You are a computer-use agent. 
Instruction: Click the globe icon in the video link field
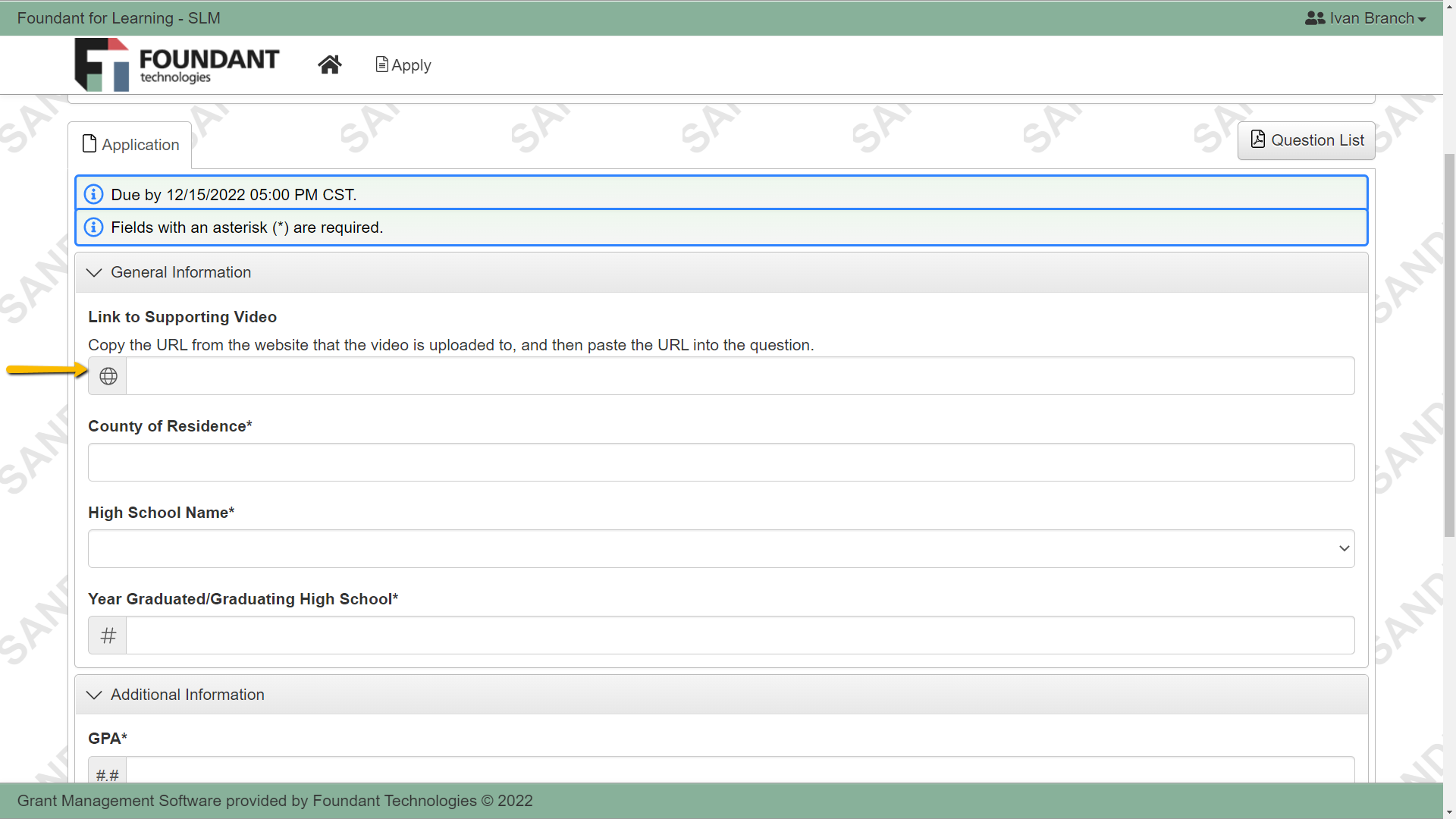point(108,375)
